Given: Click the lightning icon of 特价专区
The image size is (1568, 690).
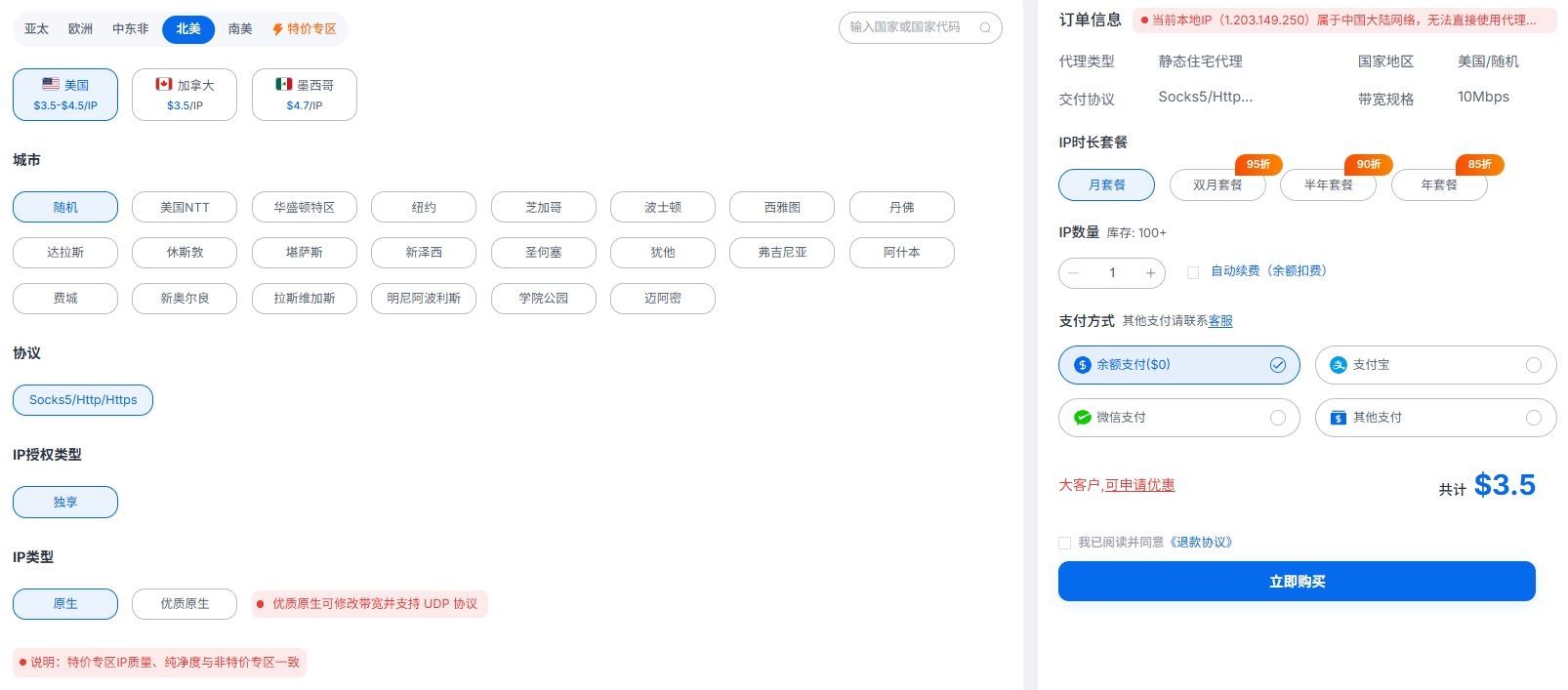Looking at the screenshot, I should [x=277, y=29].
